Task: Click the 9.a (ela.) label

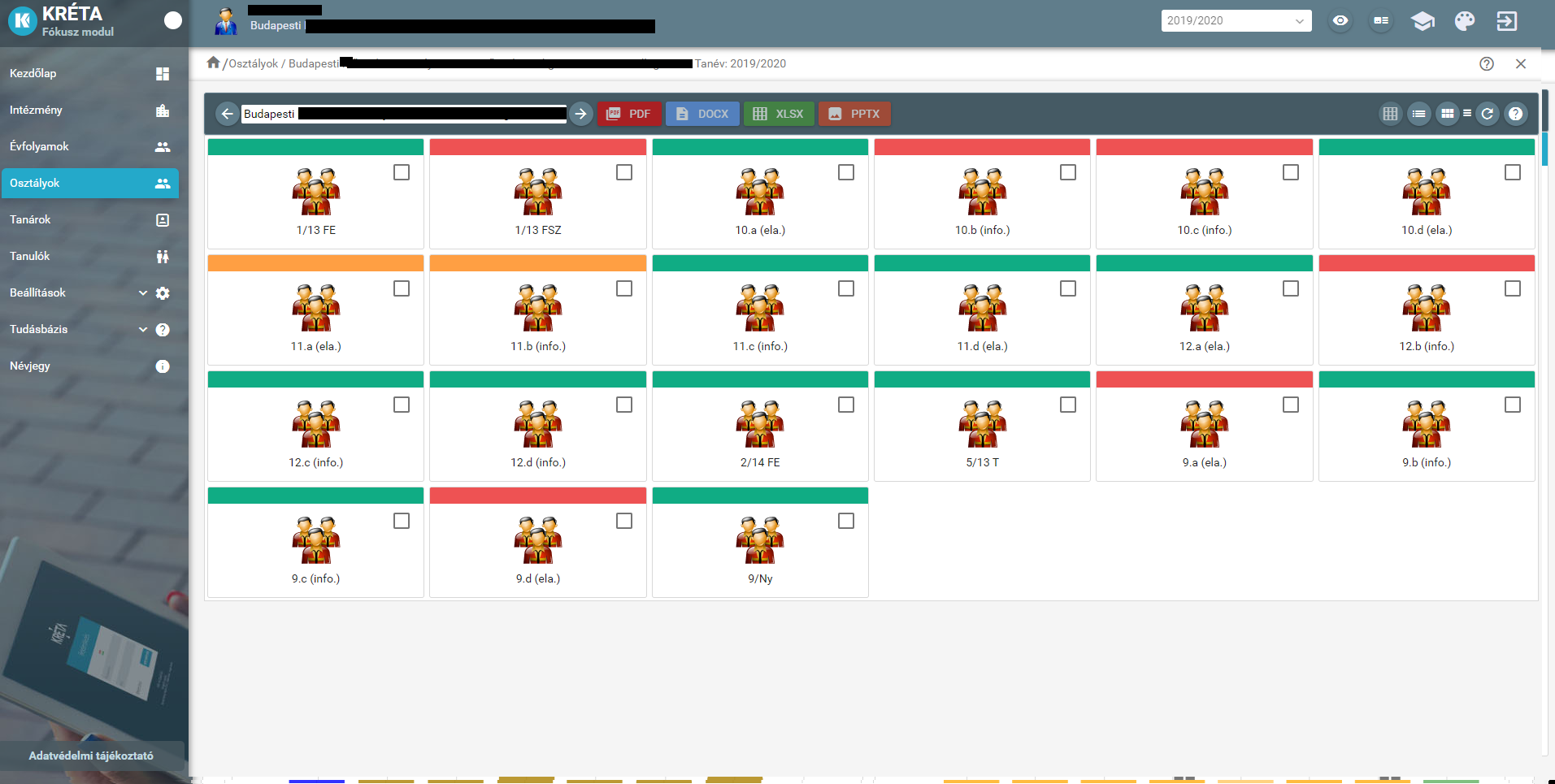Action: 1205,462
